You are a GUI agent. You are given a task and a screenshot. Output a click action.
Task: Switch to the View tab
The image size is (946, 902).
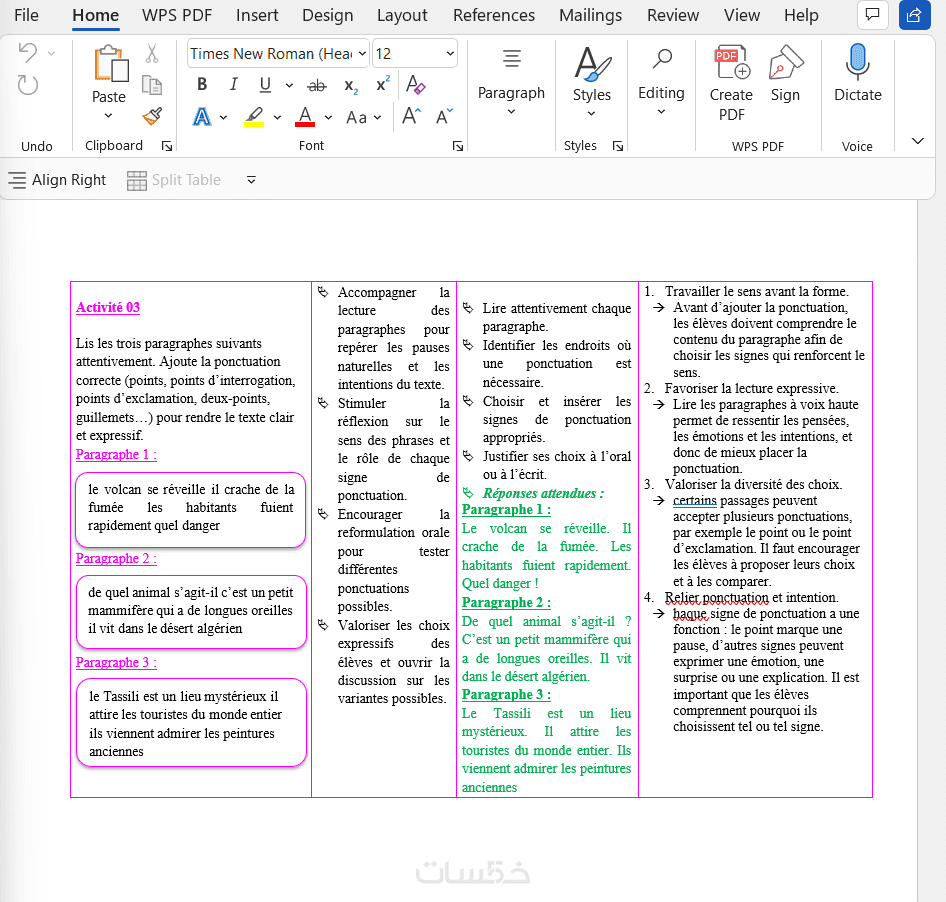click(x=741, y=15)
